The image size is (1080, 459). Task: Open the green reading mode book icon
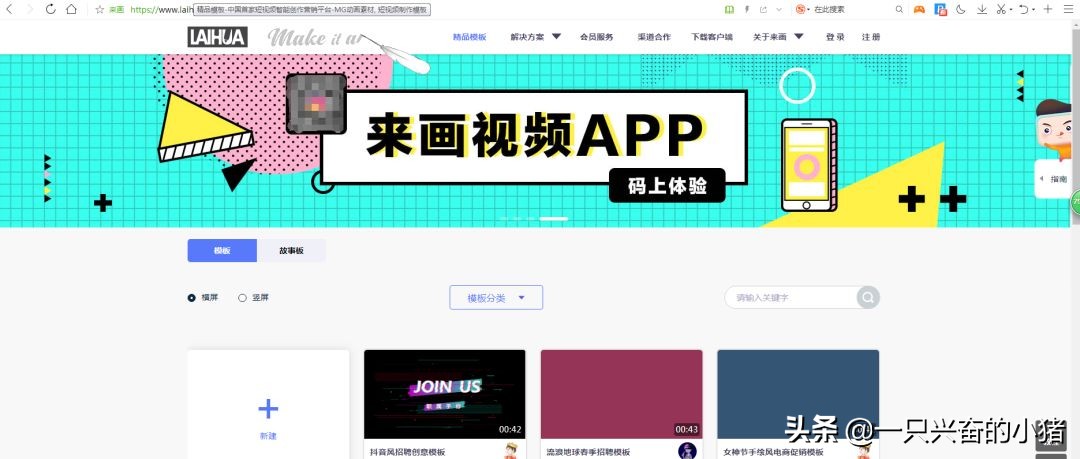(x=729, y=9)
